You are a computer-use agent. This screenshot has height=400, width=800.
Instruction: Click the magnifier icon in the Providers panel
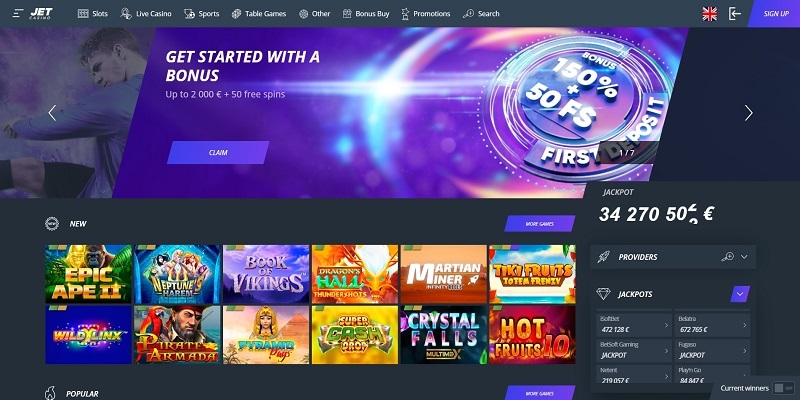pos(727,257)
